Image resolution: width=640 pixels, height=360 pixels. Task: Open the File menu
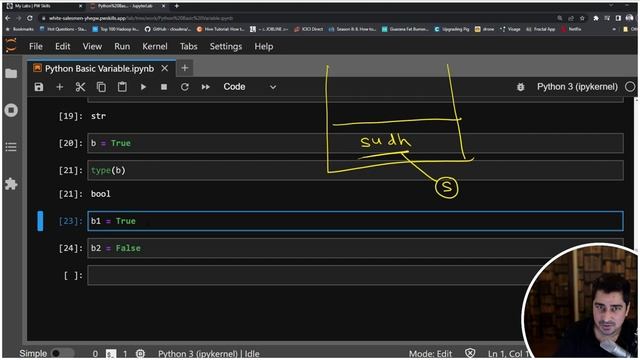pyautogui.click(x=36, y=47)
